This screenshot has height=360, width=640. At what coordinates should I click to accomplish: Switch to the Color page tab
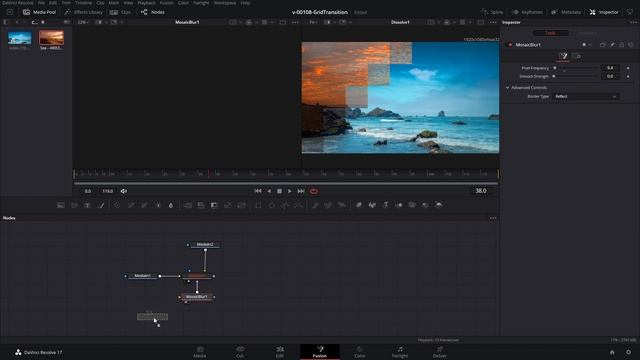click(360, 352)
